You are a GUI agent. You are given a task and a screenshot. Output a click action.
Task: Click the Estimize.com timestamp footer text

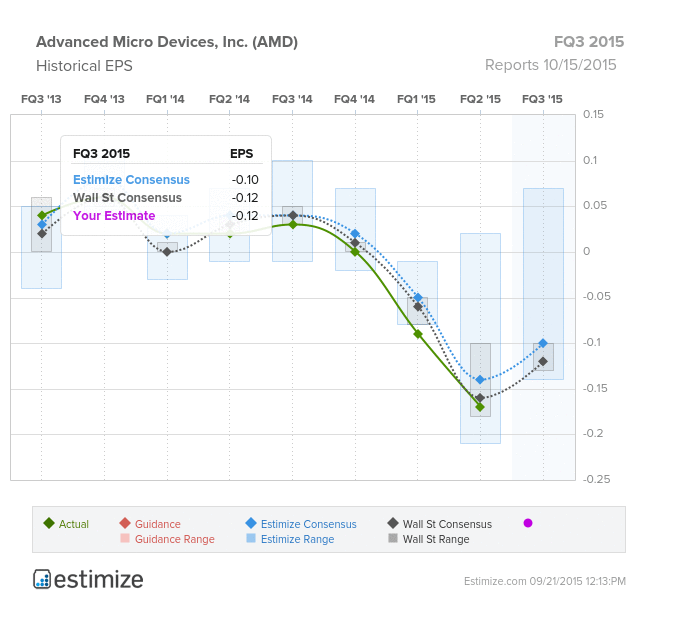[x=545, y=581]
